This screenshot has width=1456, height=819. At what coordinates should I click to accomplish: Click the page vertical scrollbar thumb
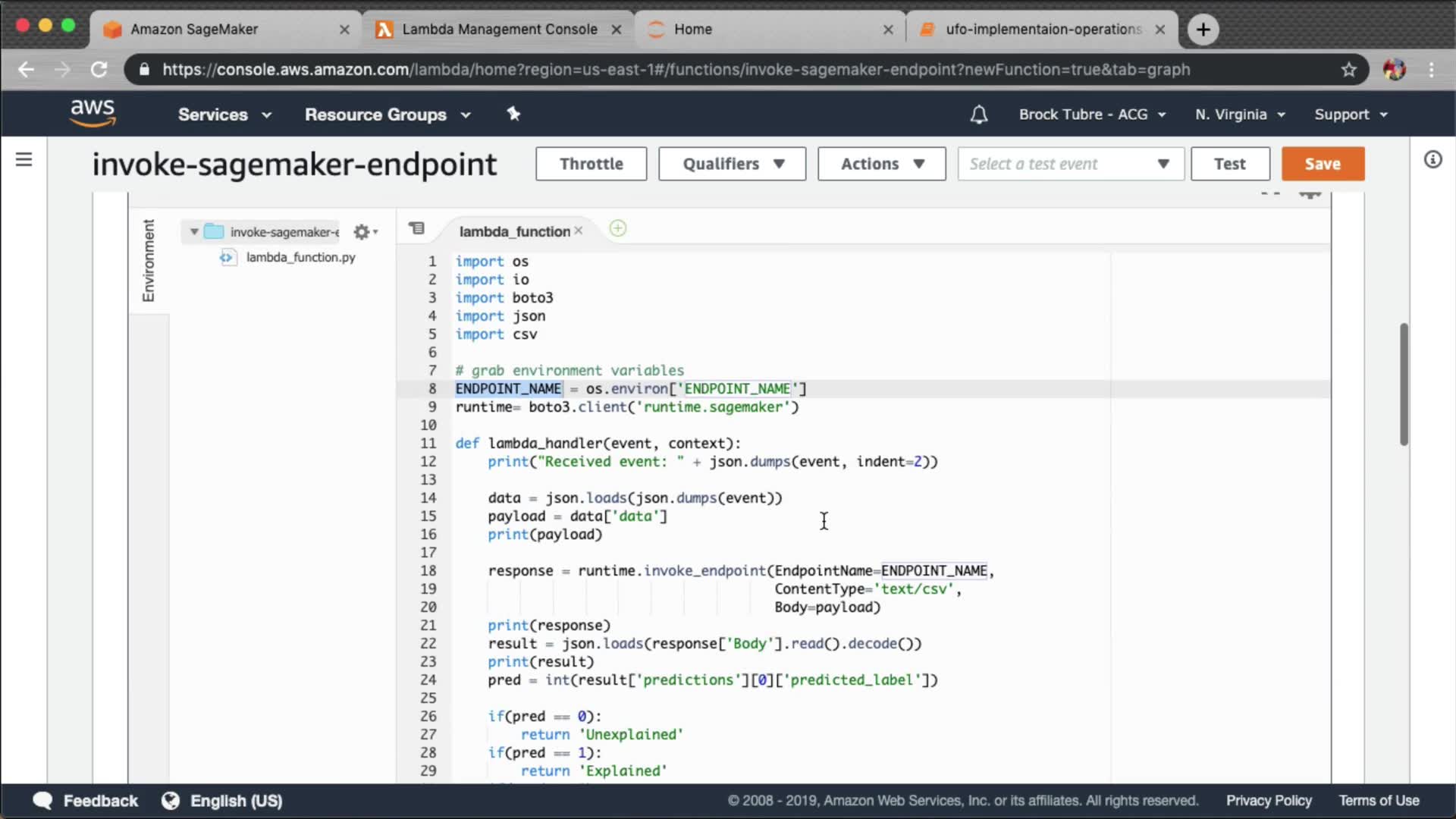coord(1404,384)
